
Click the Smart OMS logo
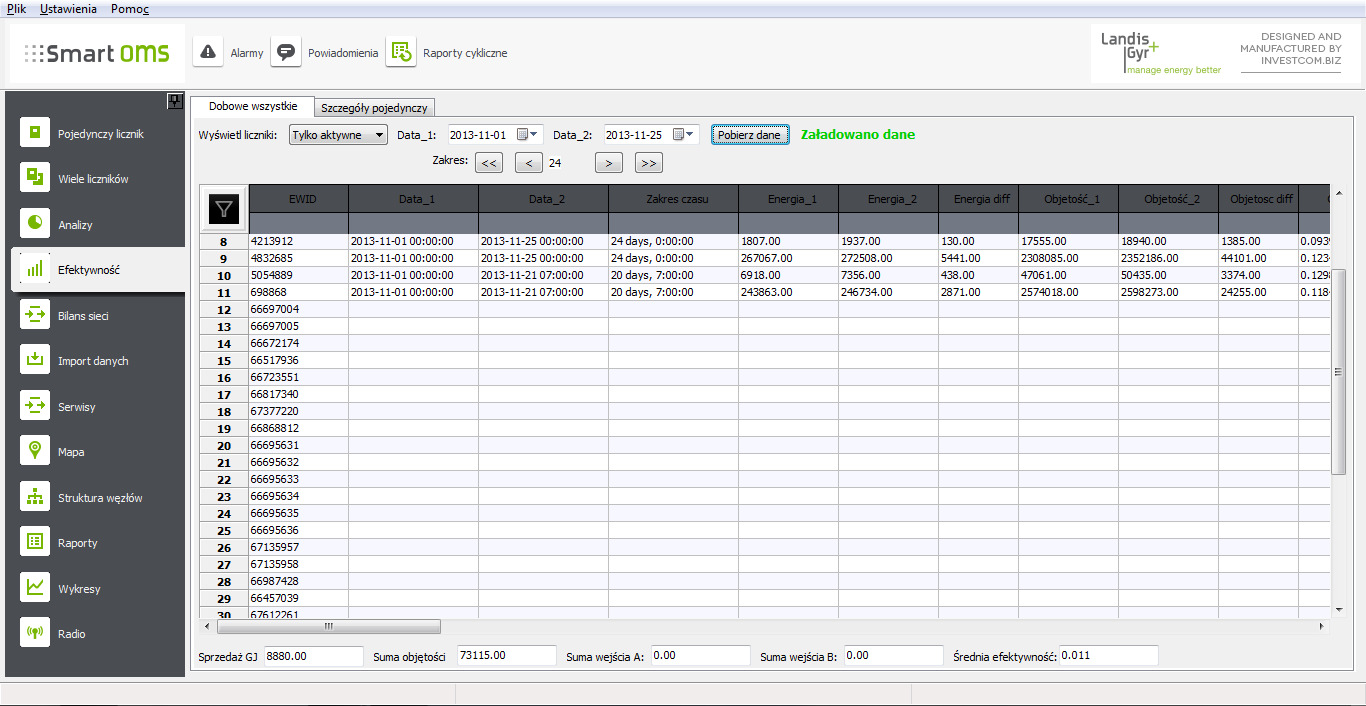97,53
